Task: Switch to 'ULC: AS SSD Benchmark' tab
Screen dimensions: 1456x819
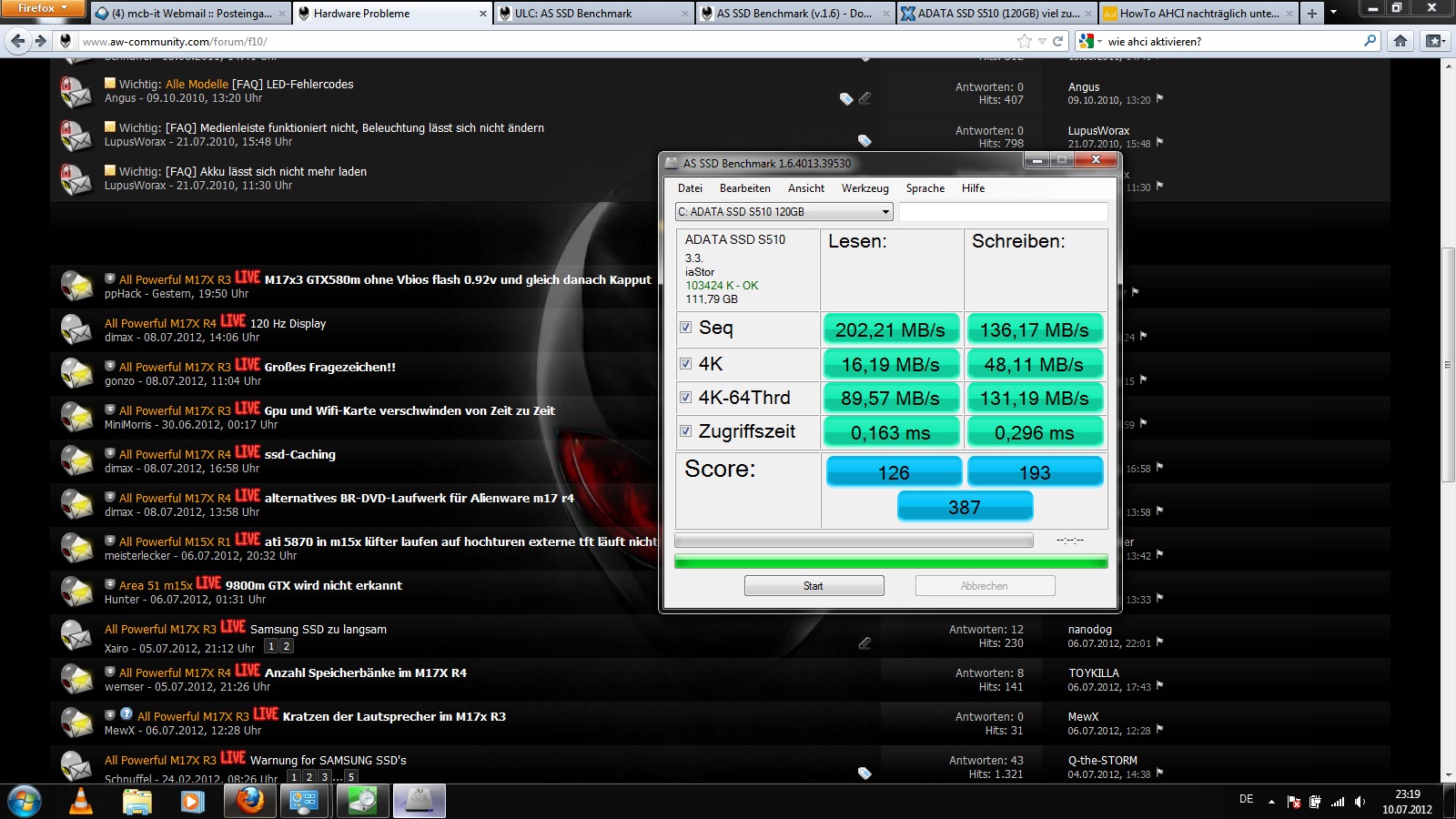Action: click(x=593, y=14)
